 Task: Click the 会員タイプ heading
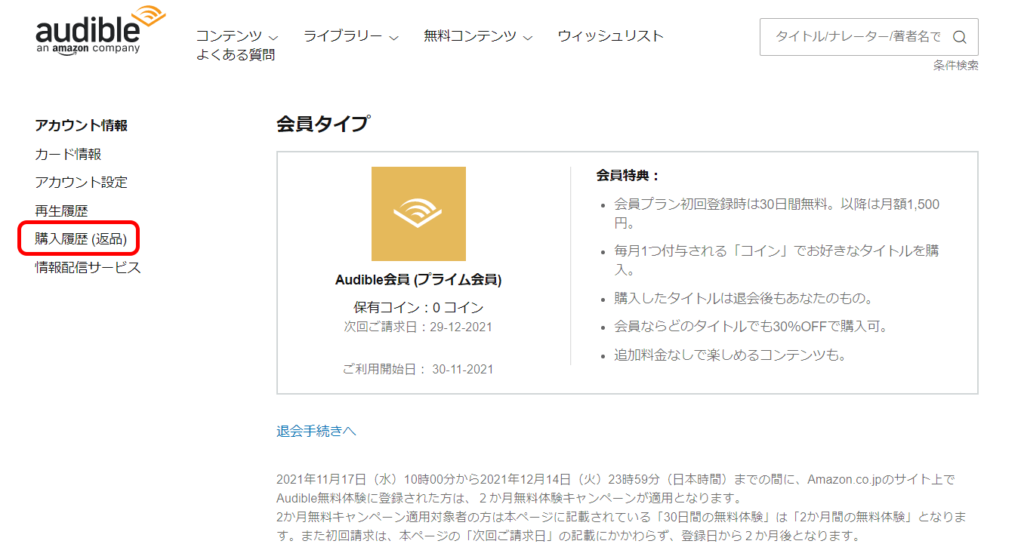click(x=323, y=123)
